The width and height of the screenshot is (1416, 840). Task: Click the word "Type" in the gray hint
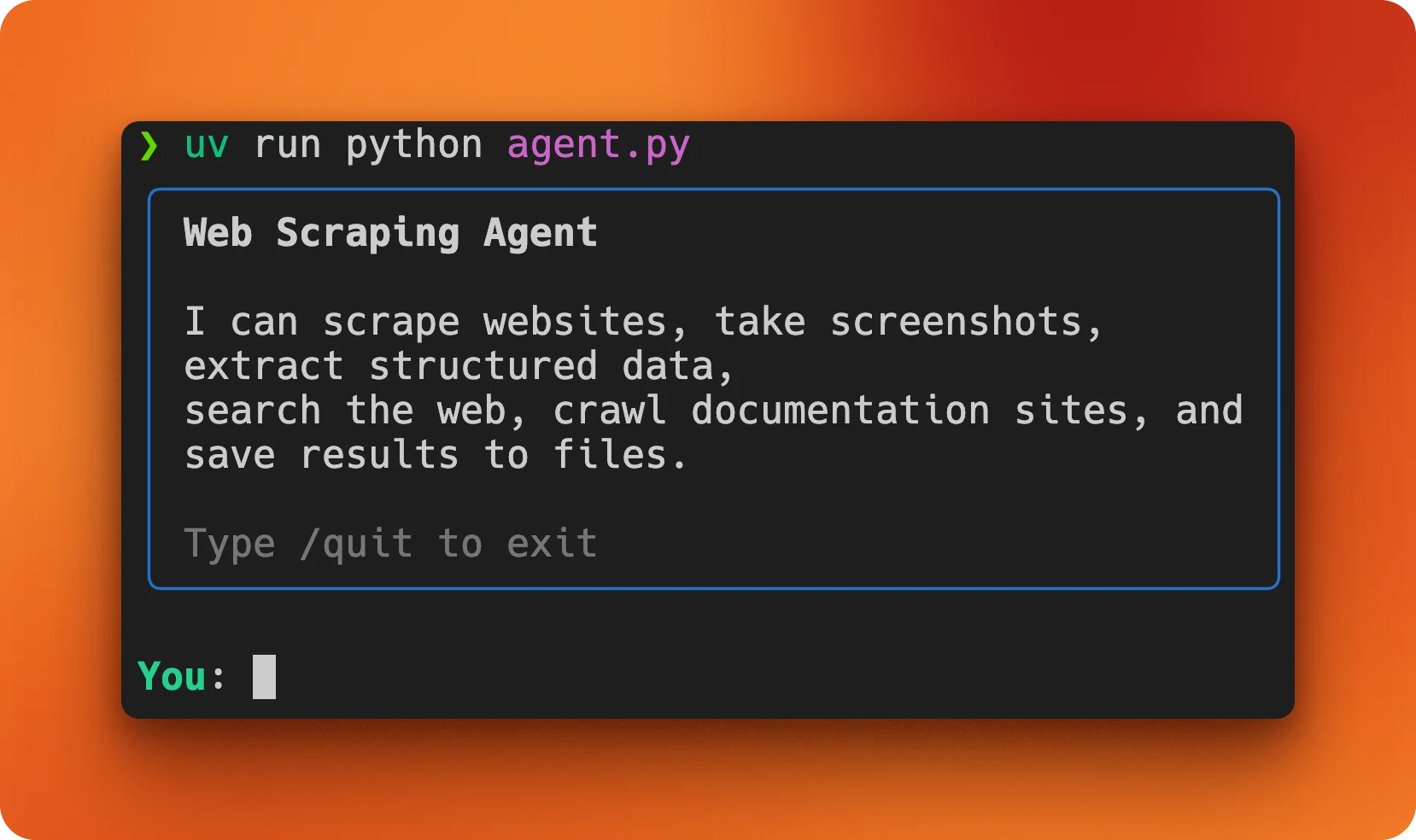(x=230, y=544)
